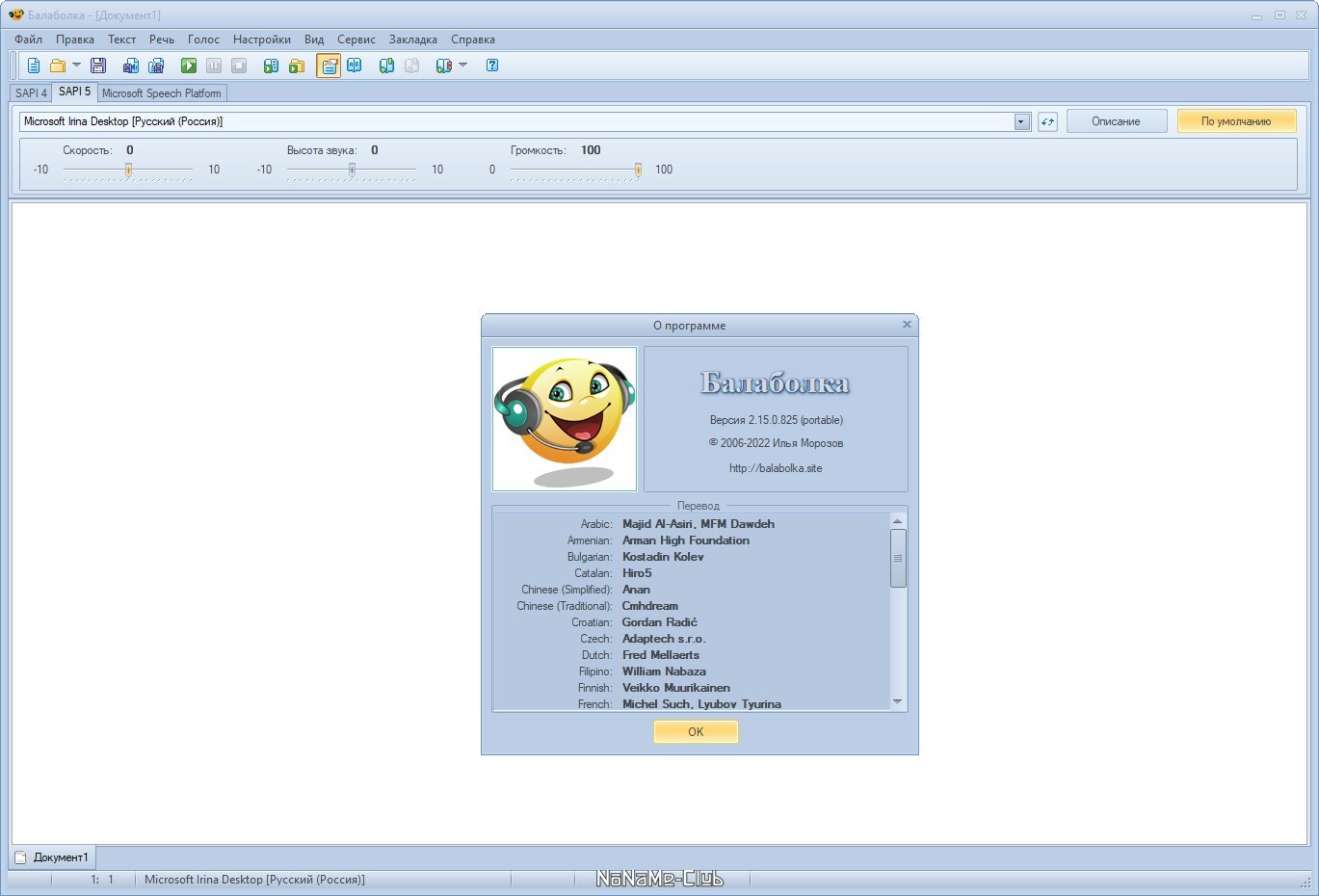
Task: Click the translators list scroll-down arrow
Action: pyautogui.click(x=898, y=702)
